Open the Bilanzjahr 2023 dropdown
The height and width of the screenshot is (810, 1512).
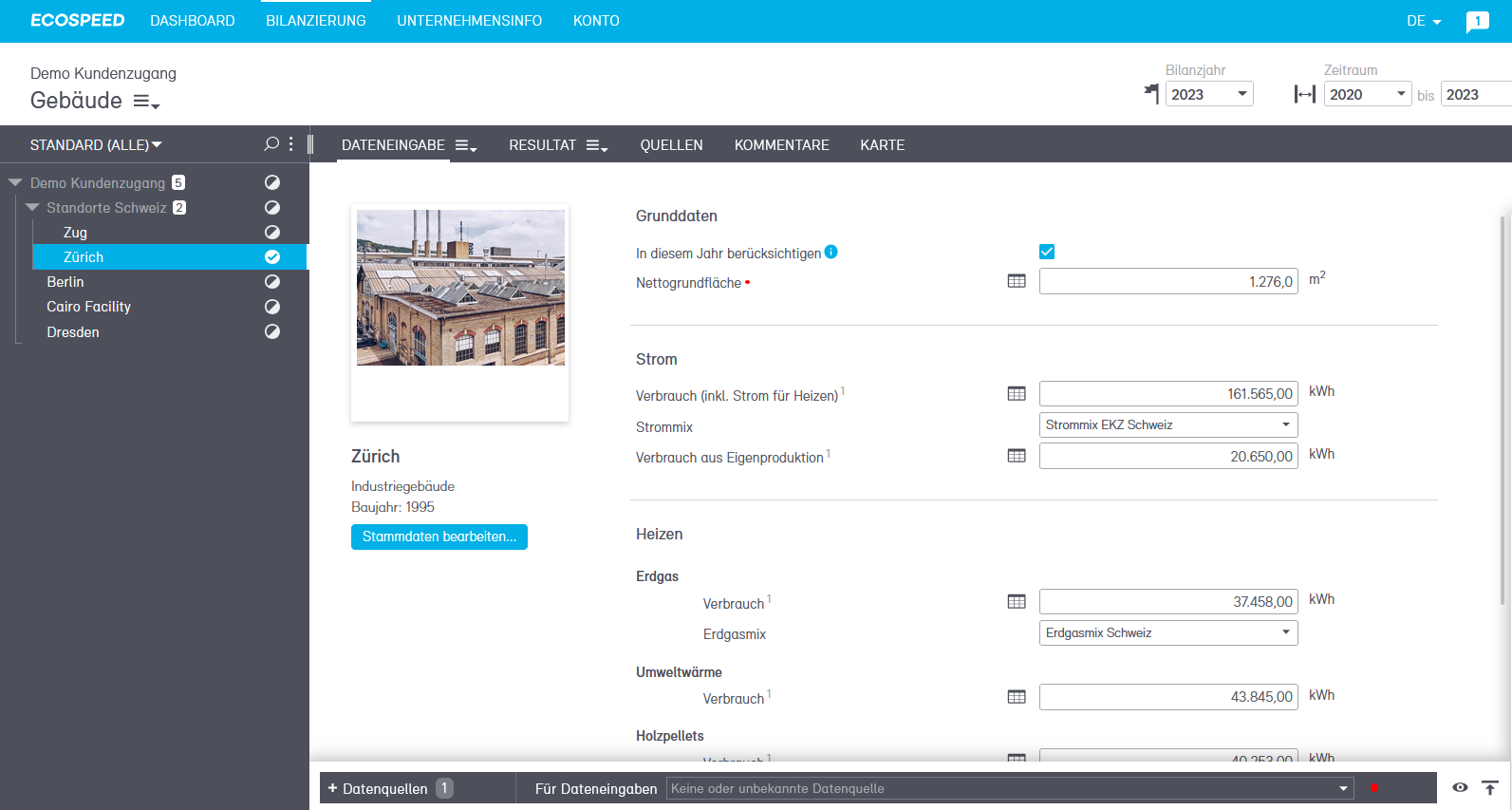tap(1208, 94)
